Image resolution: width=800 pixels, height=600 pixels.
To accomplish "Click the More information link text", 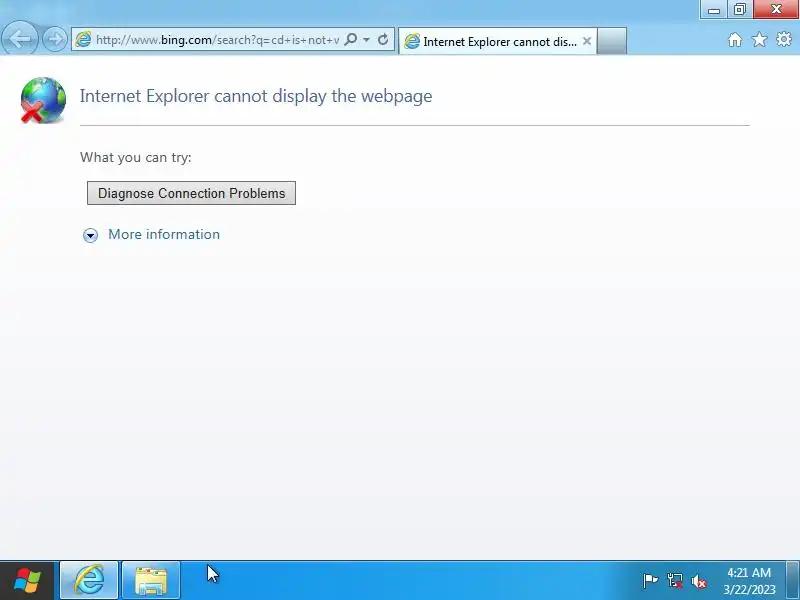I will (x=164, y=234).
